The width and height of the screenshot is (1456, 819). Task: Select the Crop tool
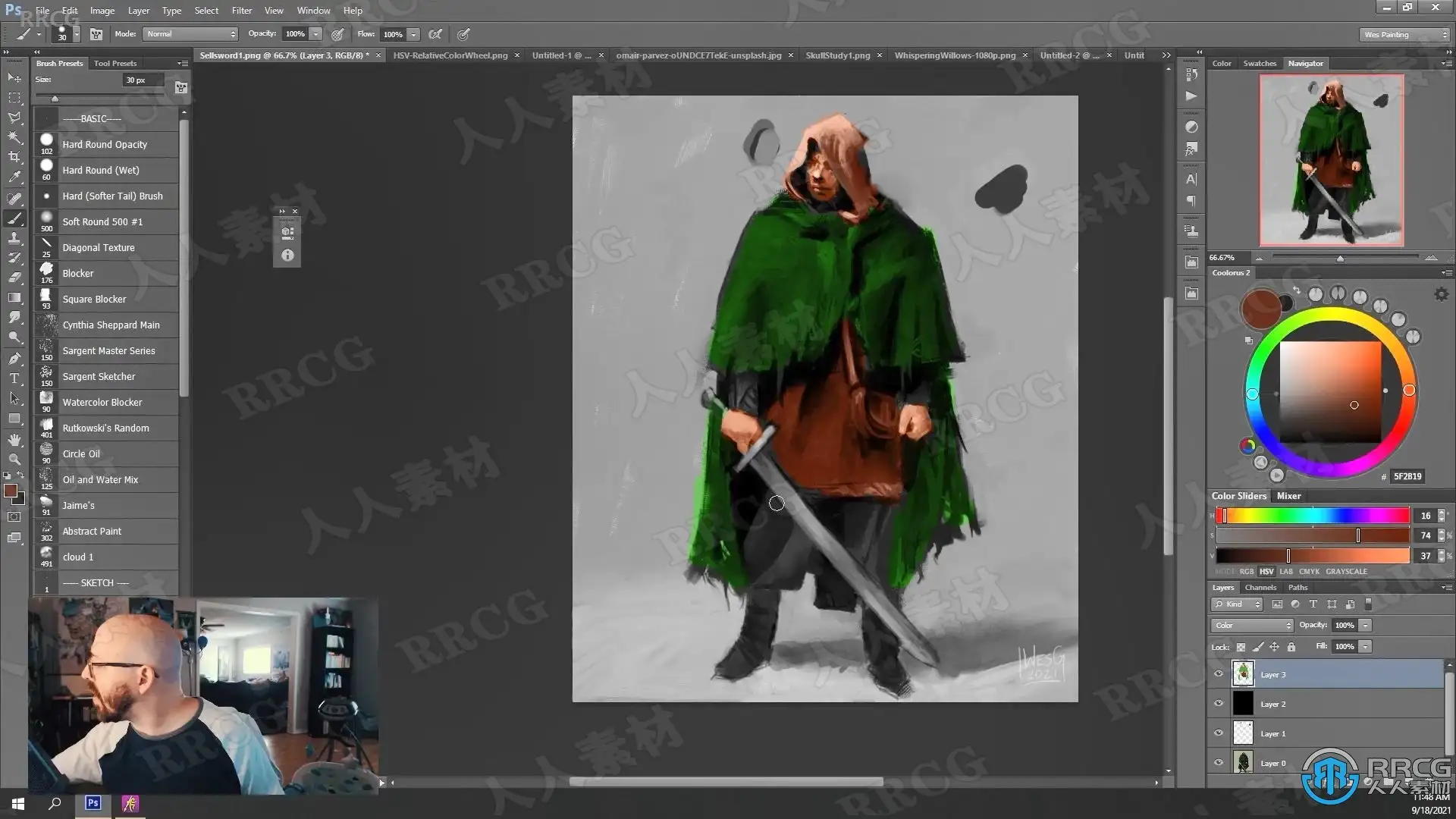click(x=14, y=157)
